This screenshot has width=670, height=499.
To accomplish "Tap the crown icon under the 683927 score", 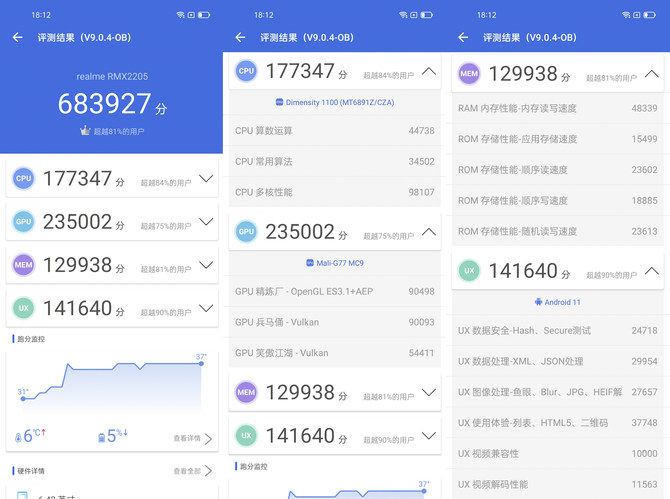I will point(85,131).
